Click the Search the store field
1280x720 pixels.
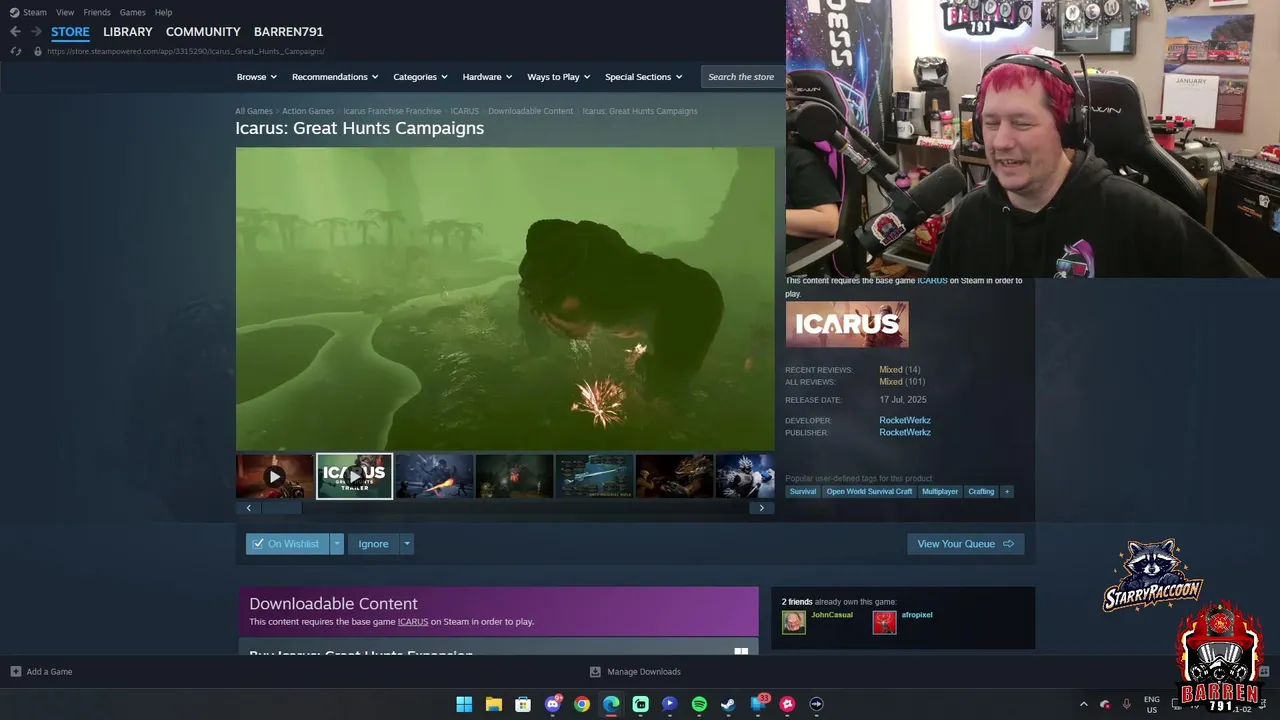click(x=741, y=77)
